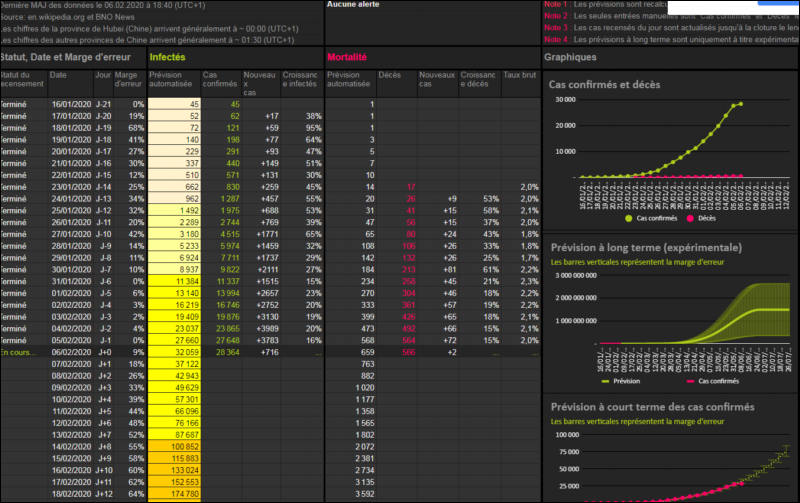The width and height of the screenshot is (800, 503).
Task: Click the forecast cell 100 852
Action: [x=174, y=447]
